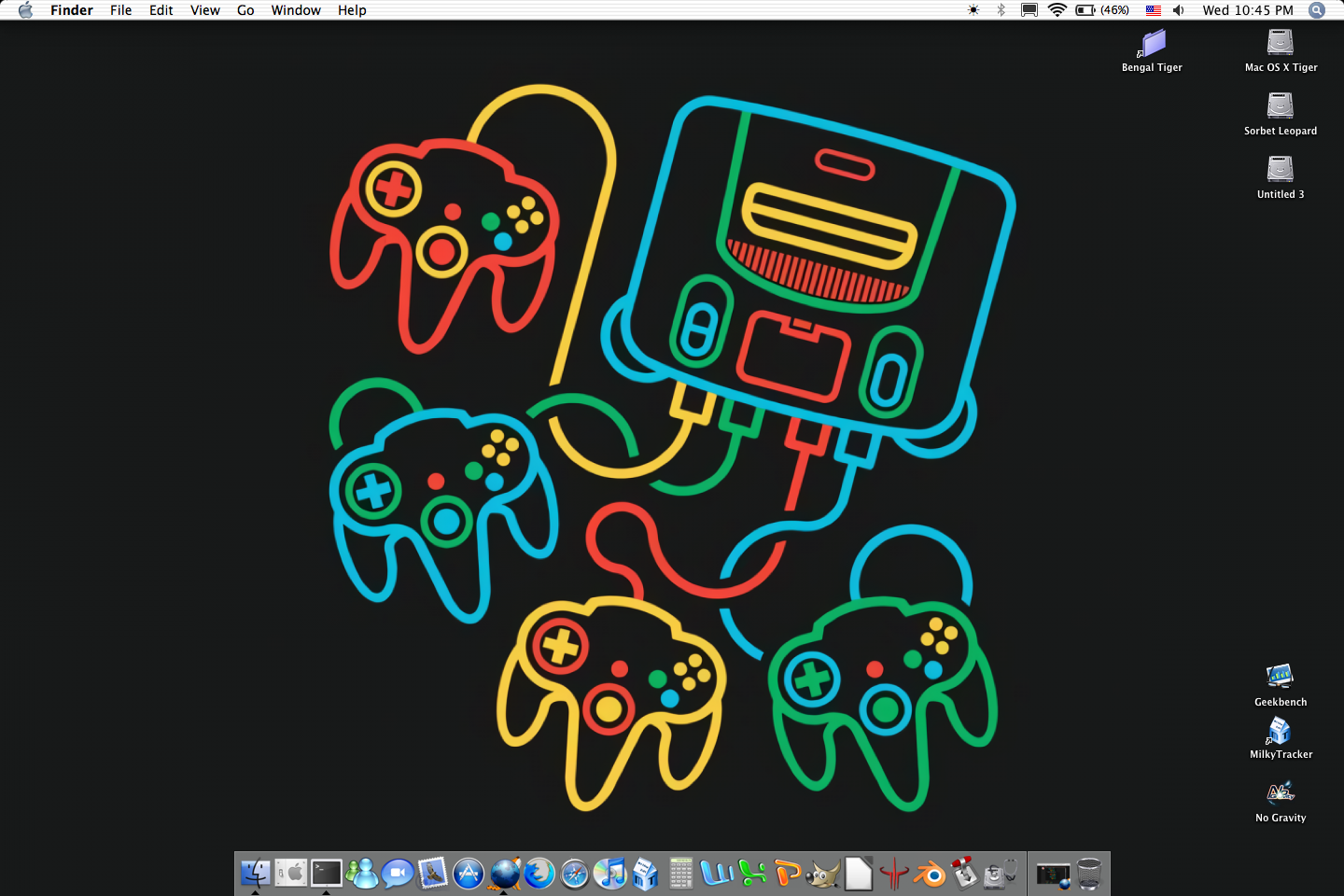Launch App Store from the Dock
1344x896 pixels.
pos(469,874)
